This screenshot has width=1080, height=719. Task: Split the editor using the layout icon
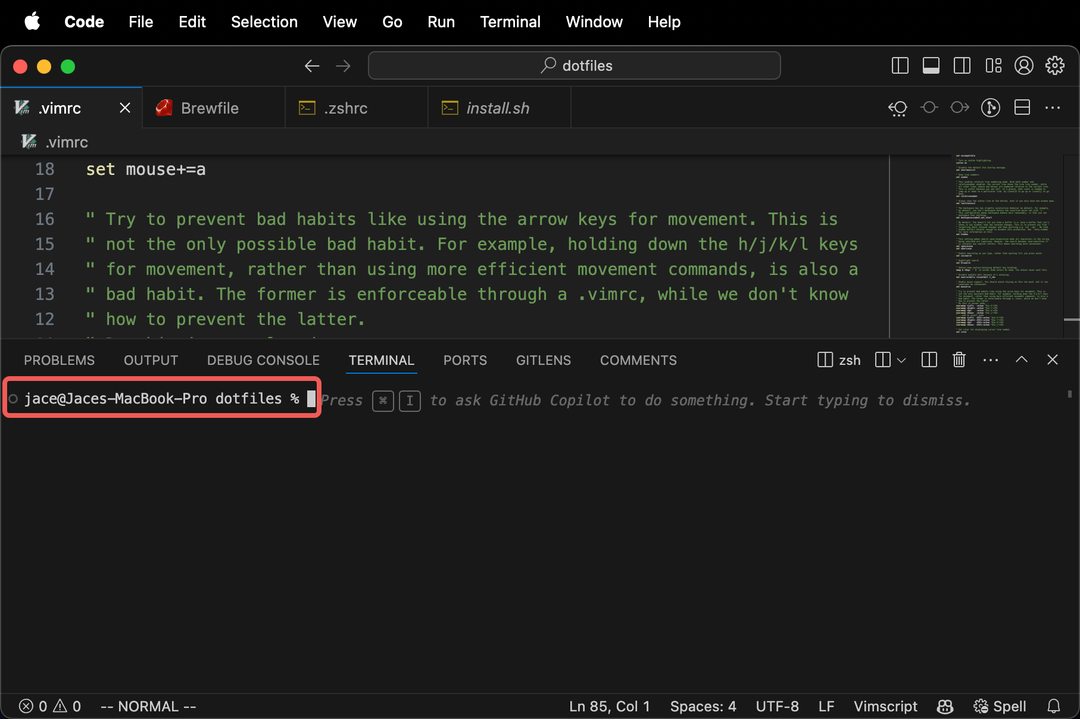[x=1022, y=108]
